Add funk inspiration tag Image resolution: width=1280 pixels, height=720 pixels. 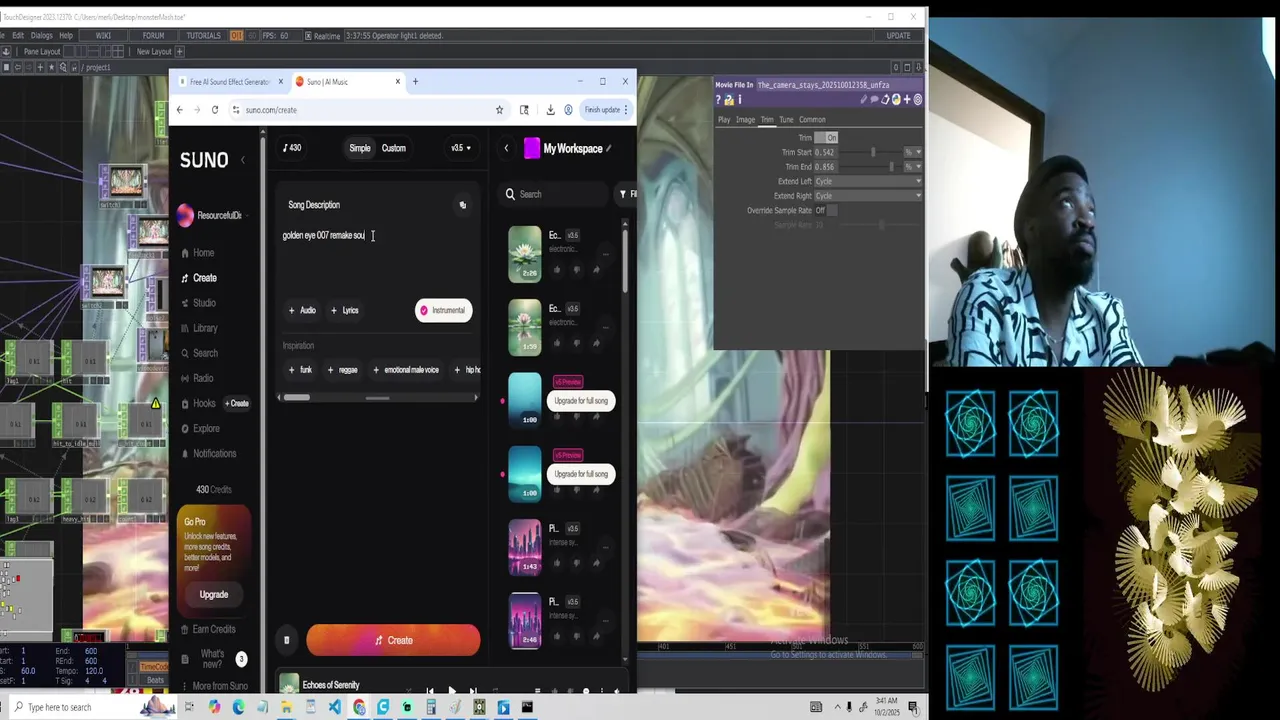point(300,370)
